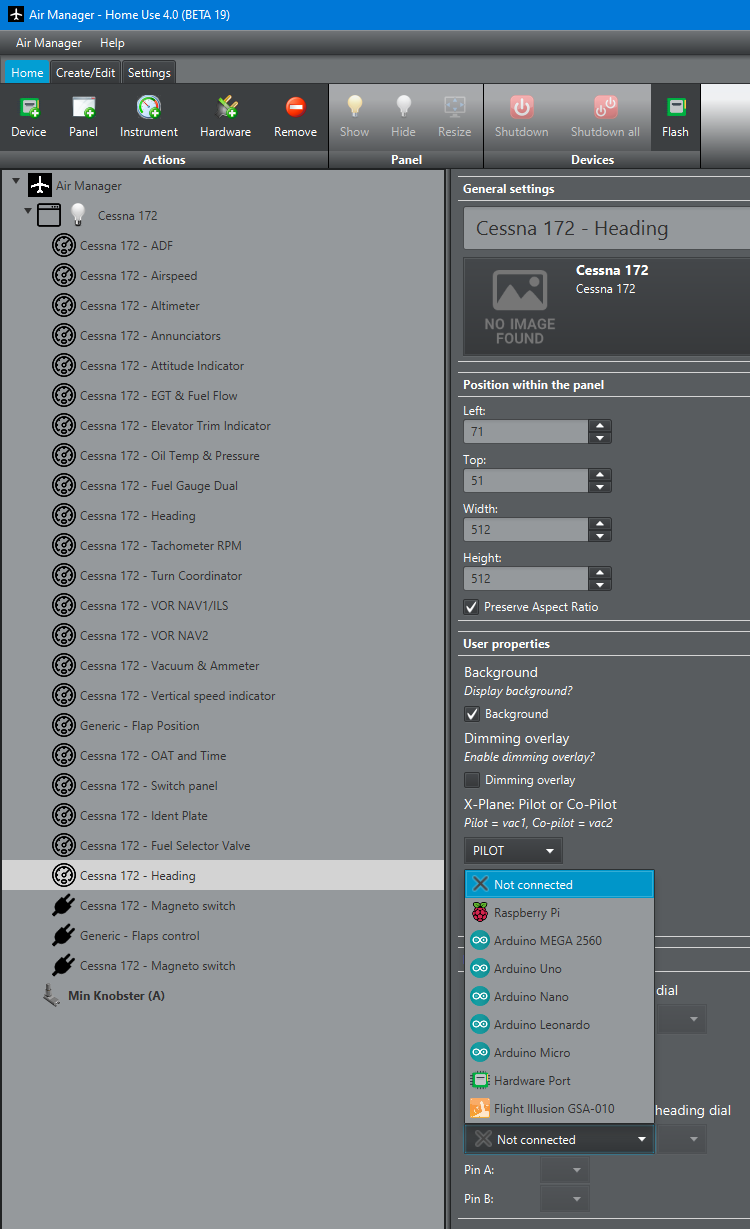Click the red Remove icon
The image size is (750, 1229).
(295, 108)
